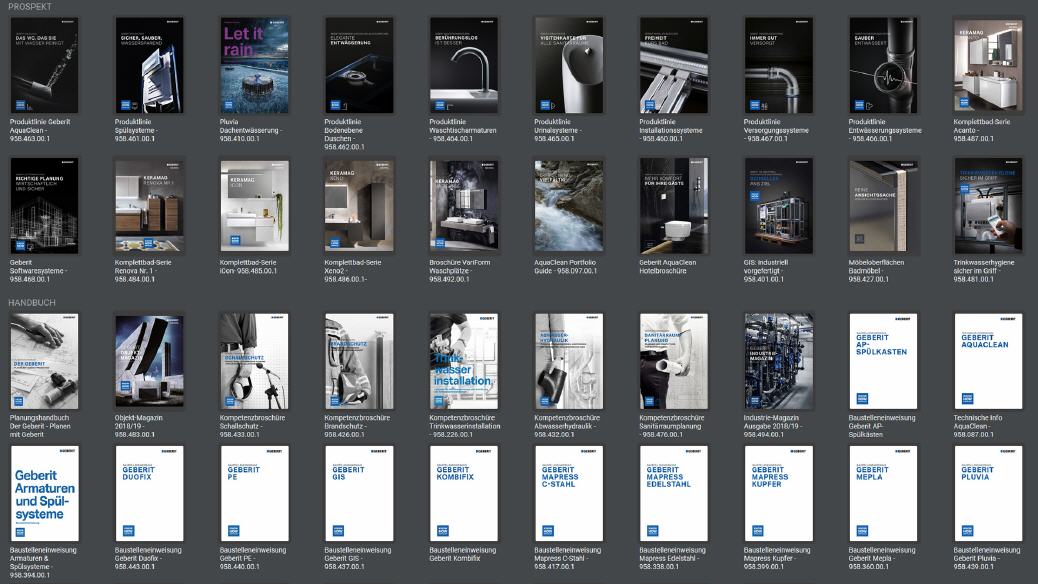Open the Produktlinie Geberit AquaClean cover thumbnail
The image size is (1038, 584).
(x=44, y=66)
